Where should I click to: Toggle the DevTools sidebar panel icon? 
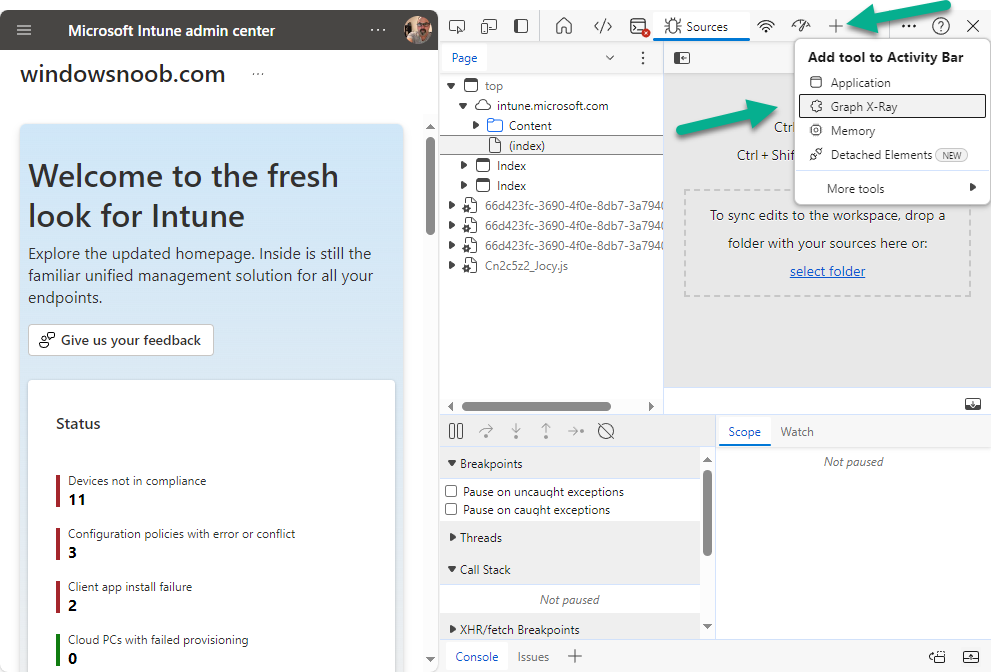[x=521, y=27]
